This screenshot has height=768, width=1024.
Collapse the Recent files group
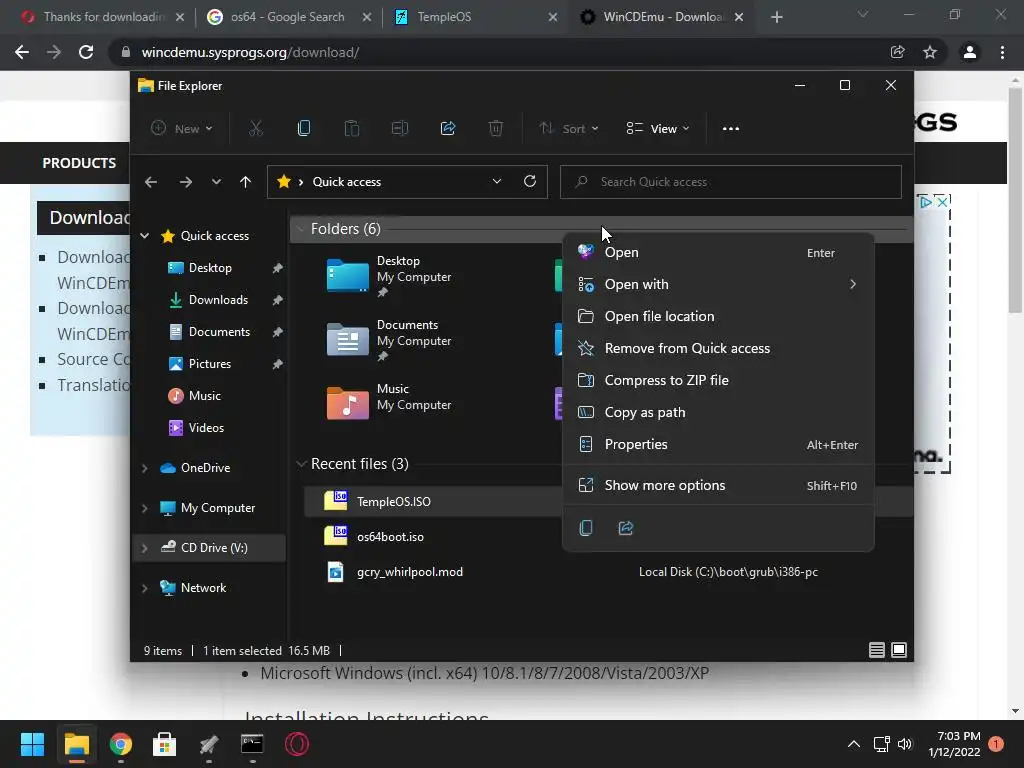[300, 464]
